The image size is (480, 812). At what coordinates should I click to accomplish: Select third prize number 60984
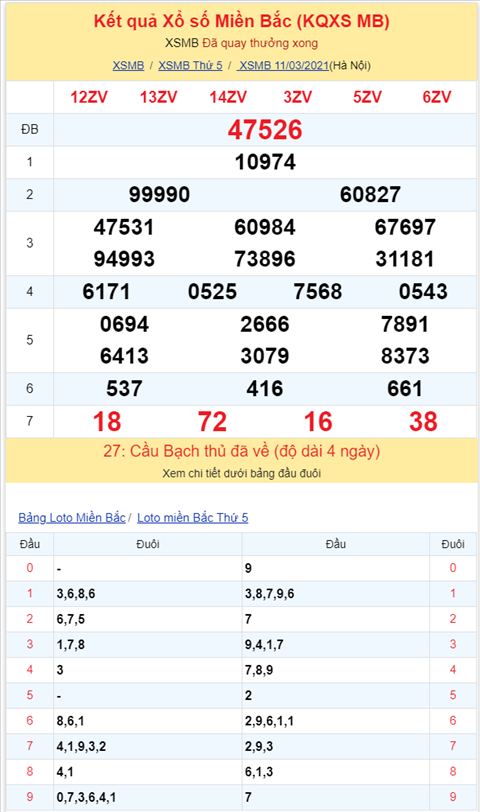[265, 227]
